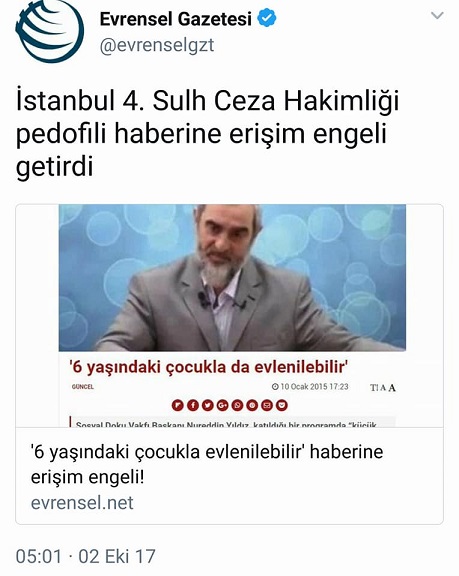459x576 pixels.
Task: Share article via the Pinterest icon
Action: point(252,405)
